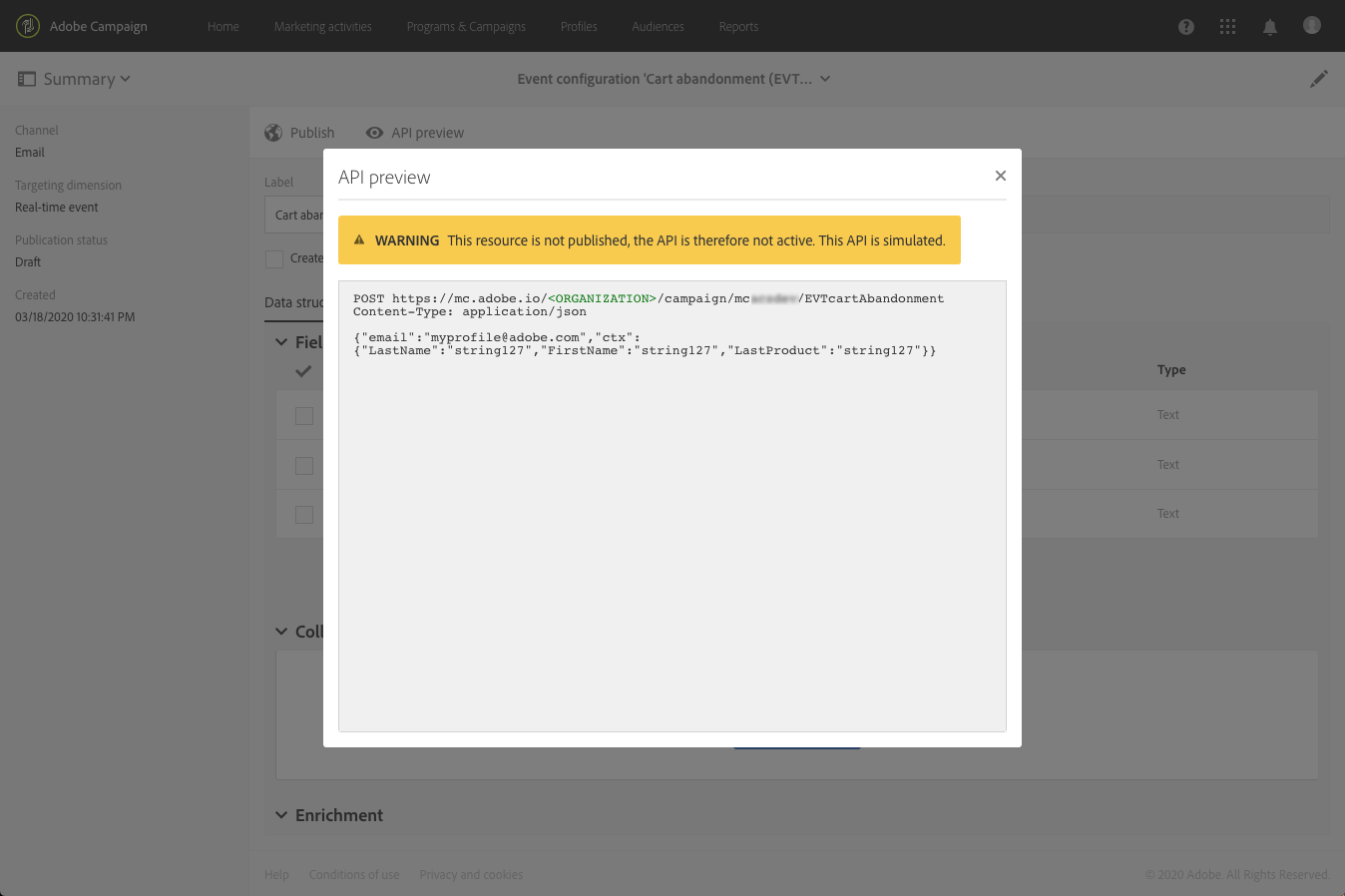Click the Publish globe icon

pos(273,133)
